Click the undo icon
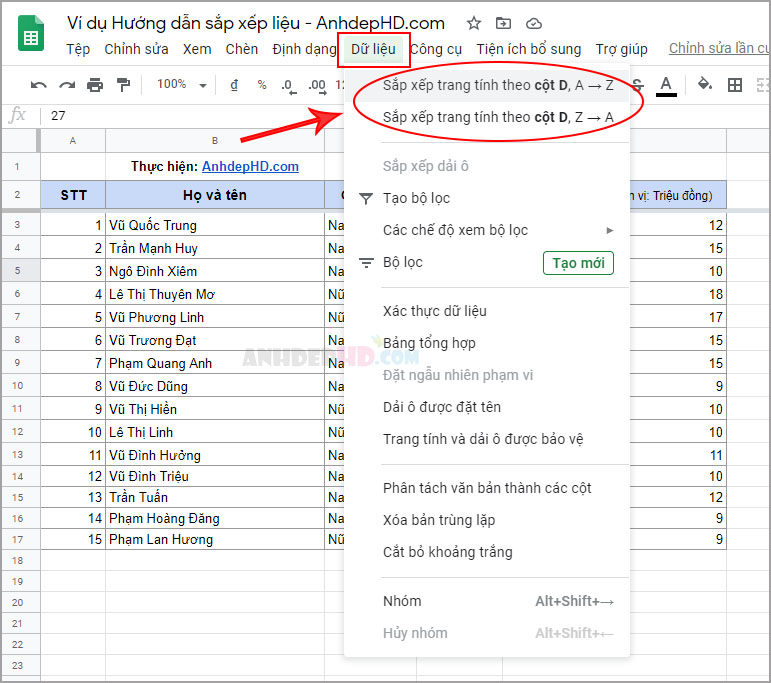The image size is (771, 683). [38, 85]
